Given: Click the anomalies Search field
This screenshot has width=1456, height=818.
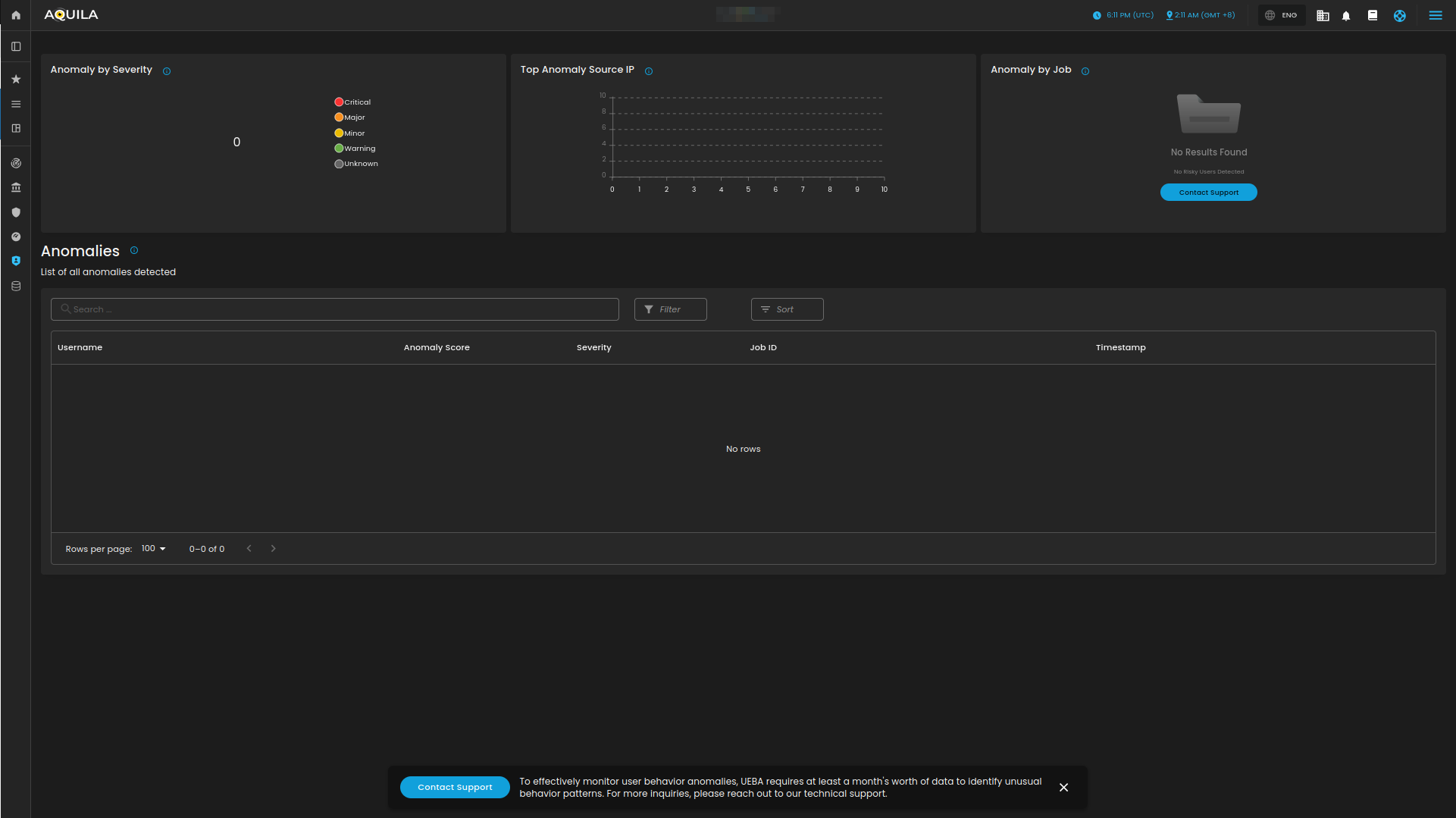Looking at the screenshot, I should pyautogui.click(x=335, y=309).
